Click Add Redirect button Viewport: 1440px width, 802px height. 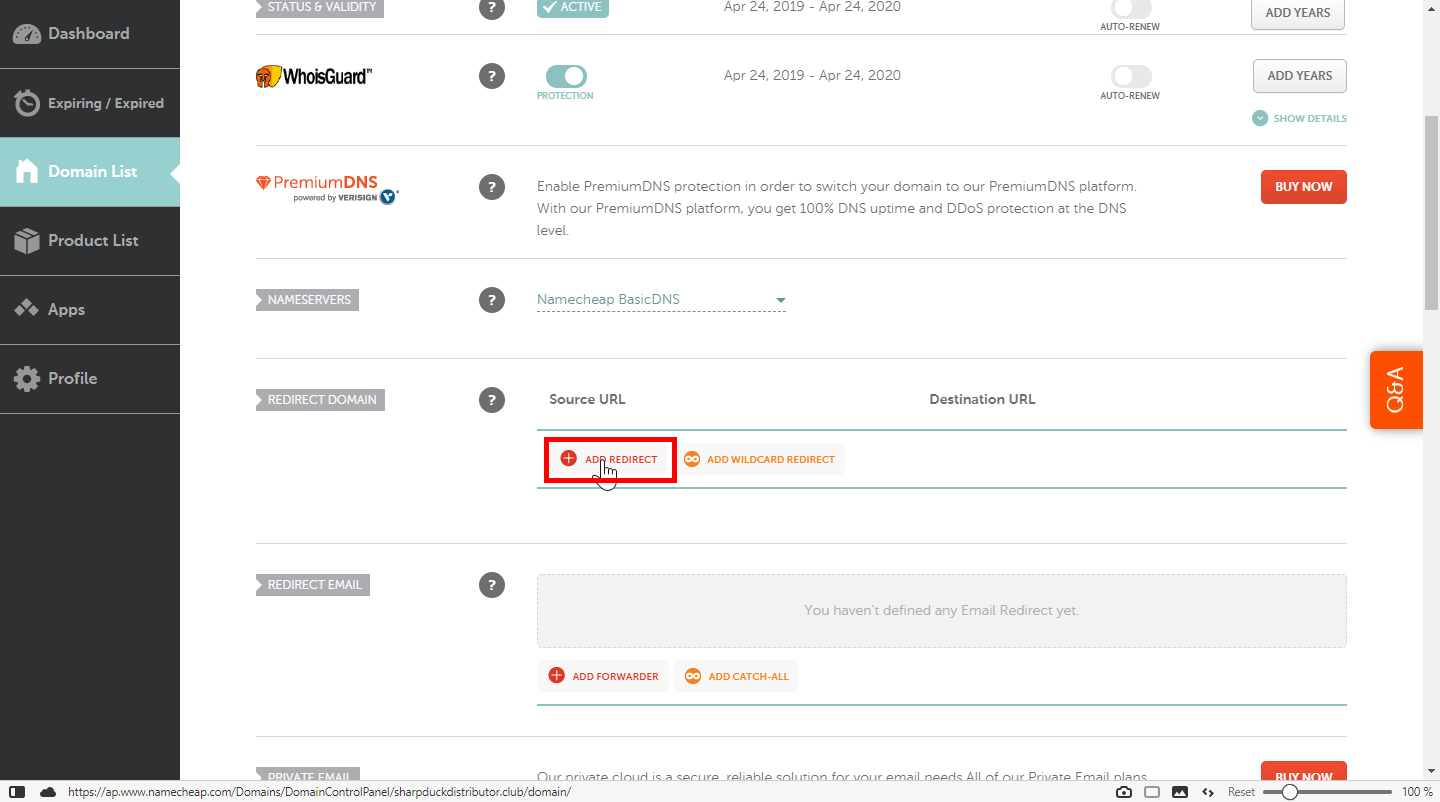pos(609,459)
